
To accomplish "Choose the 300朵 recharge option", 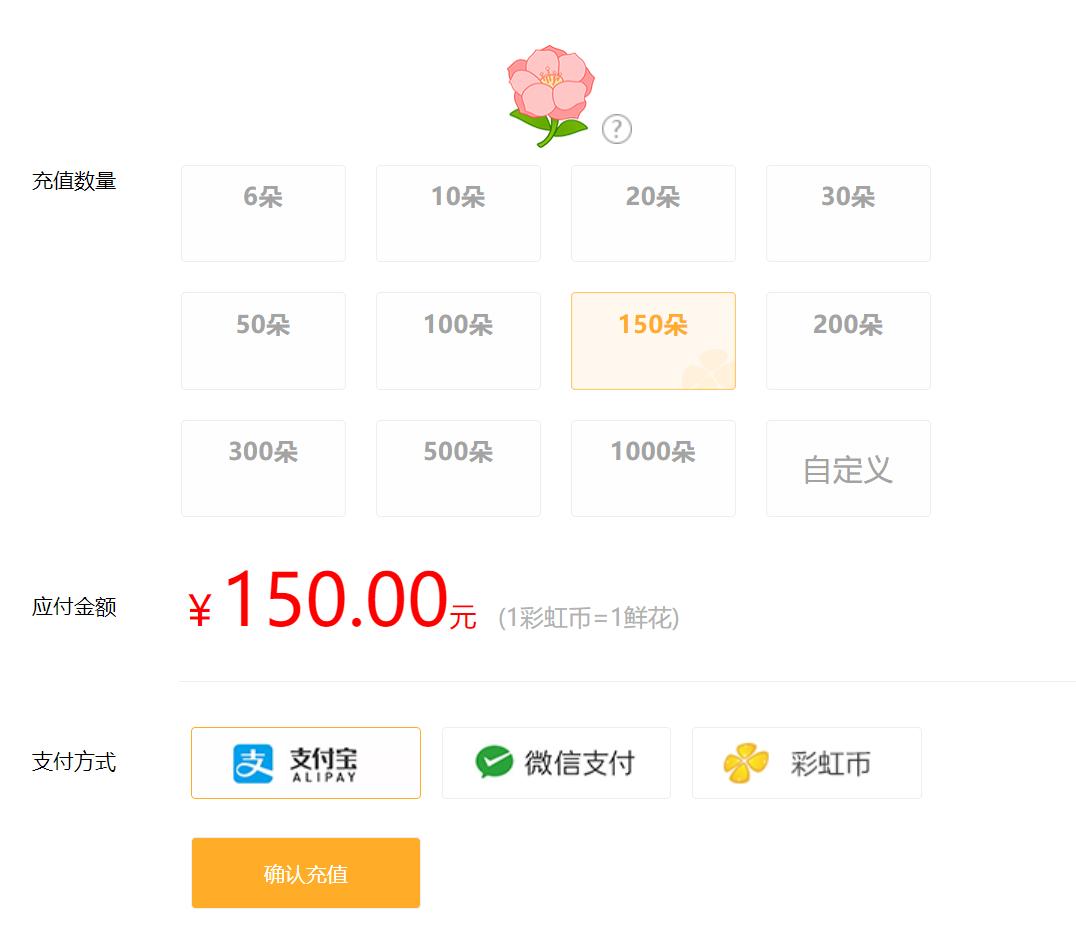I will 263,468.
